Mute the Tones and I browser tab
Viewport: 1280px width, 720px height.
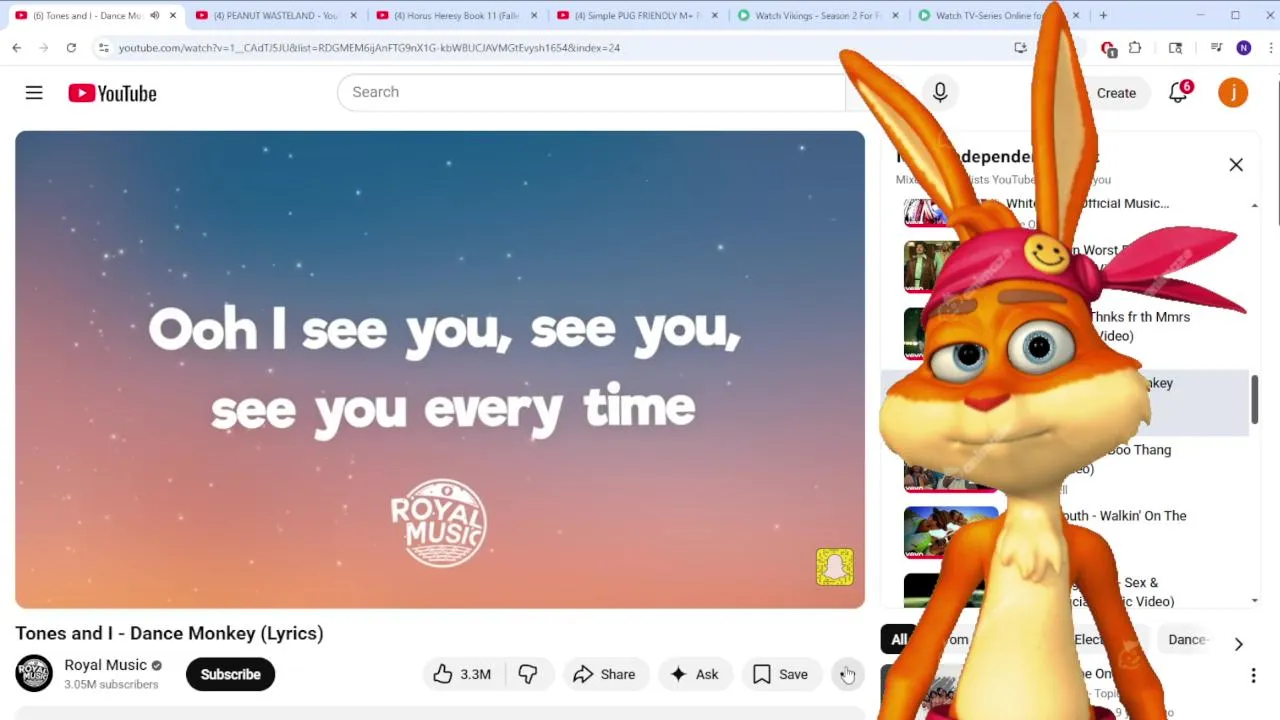(155, 16)
